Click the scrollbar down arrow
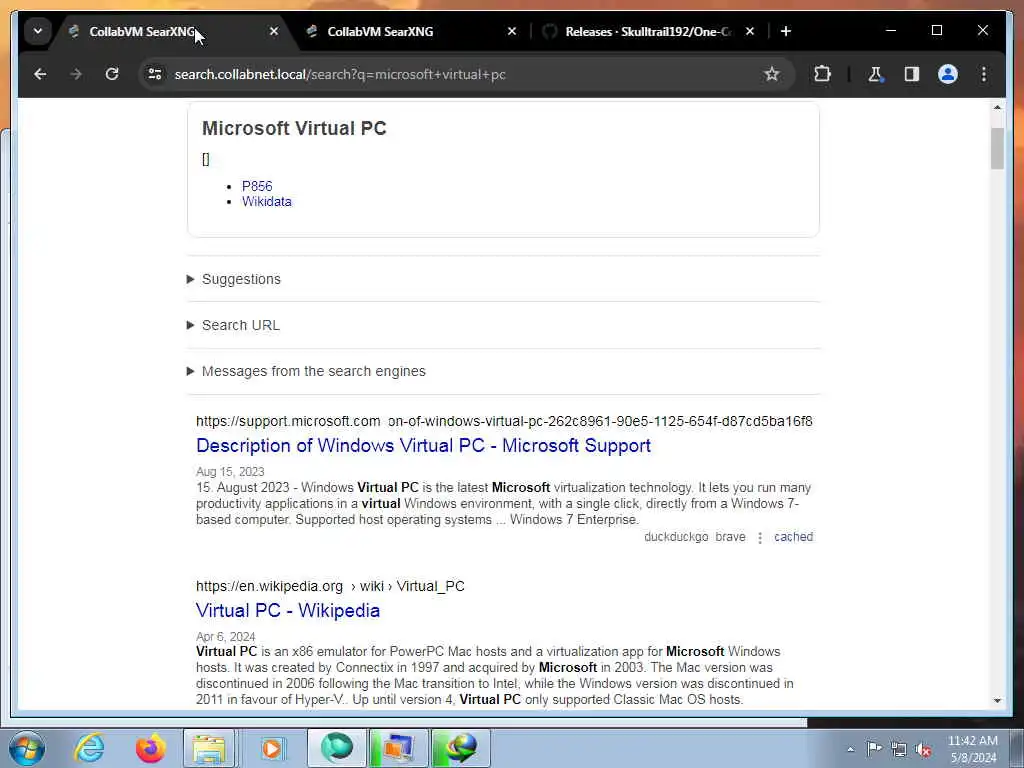Viewport: 1024px width, 768px height. (x=997, y=701)
